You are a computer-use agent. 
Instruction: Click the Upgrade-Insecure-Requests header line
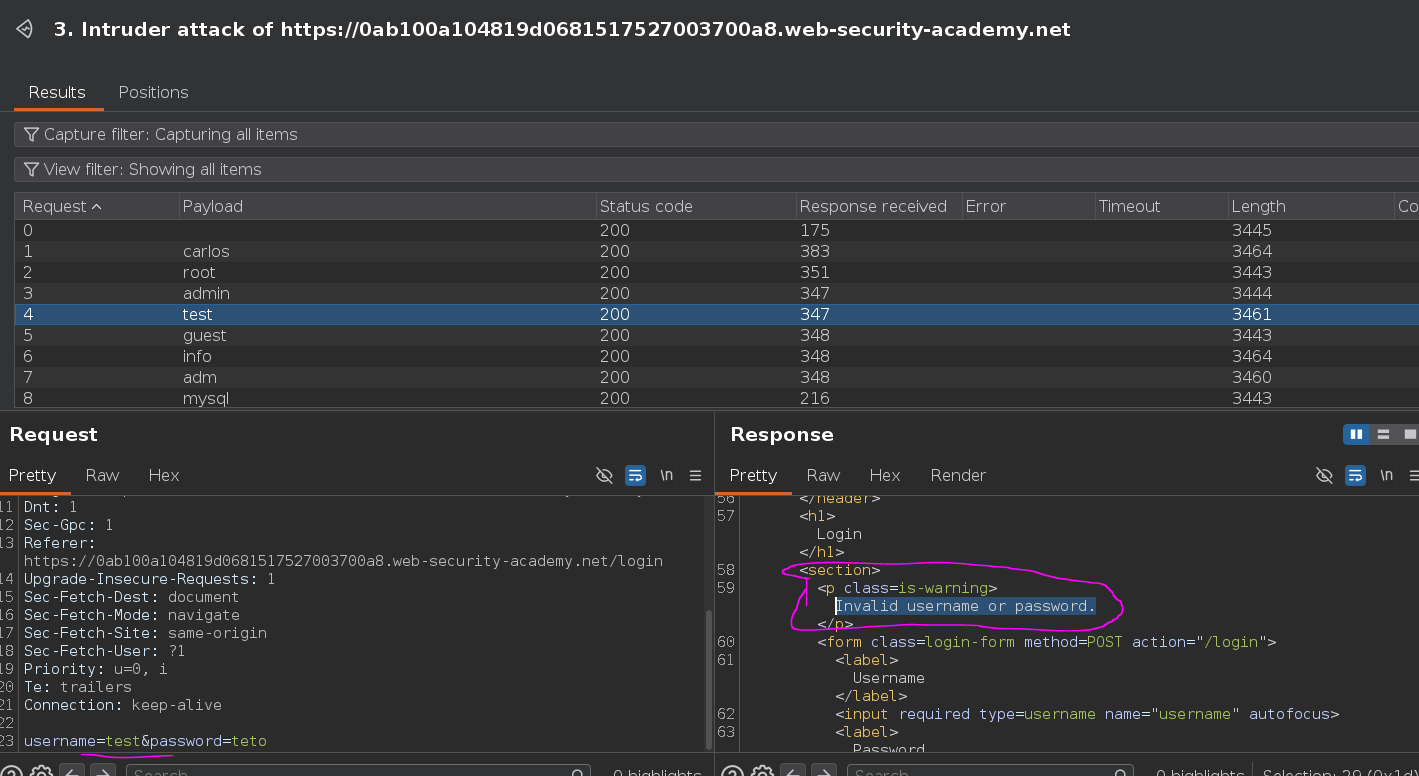(149, 579)
